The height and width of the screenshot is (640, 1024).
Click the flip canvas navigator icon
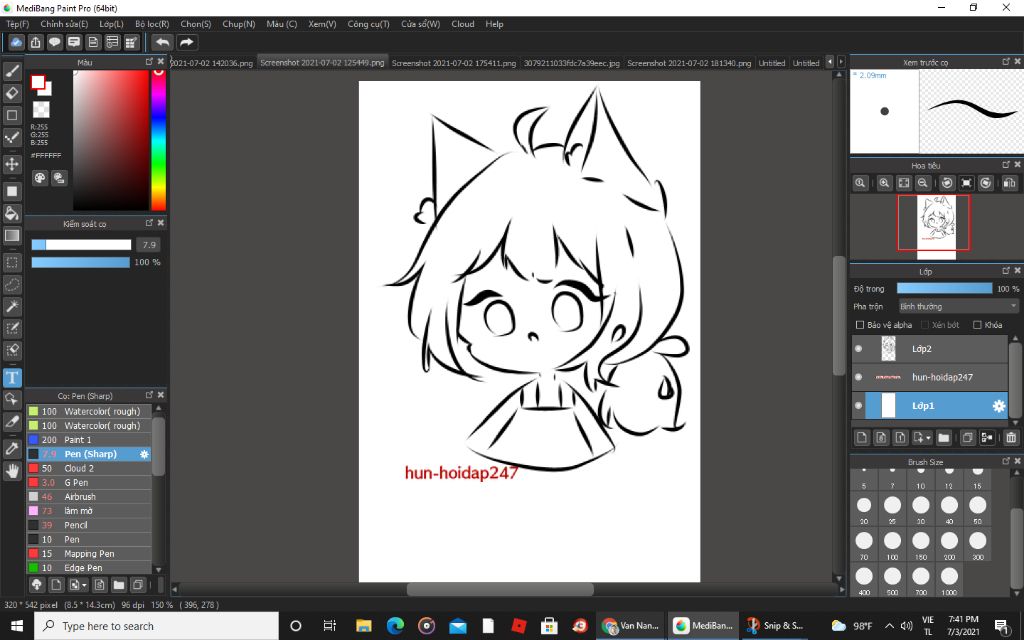[x=1009, y=184]
